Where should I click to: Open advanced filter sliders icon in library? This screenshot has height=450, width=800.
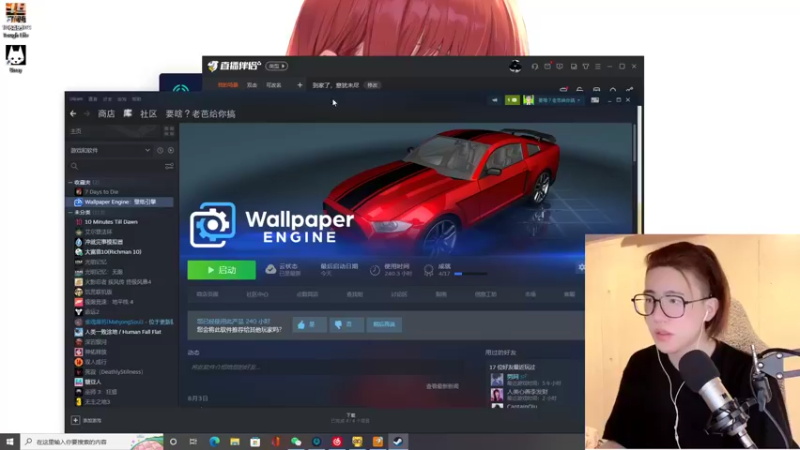tap(169, 166)
